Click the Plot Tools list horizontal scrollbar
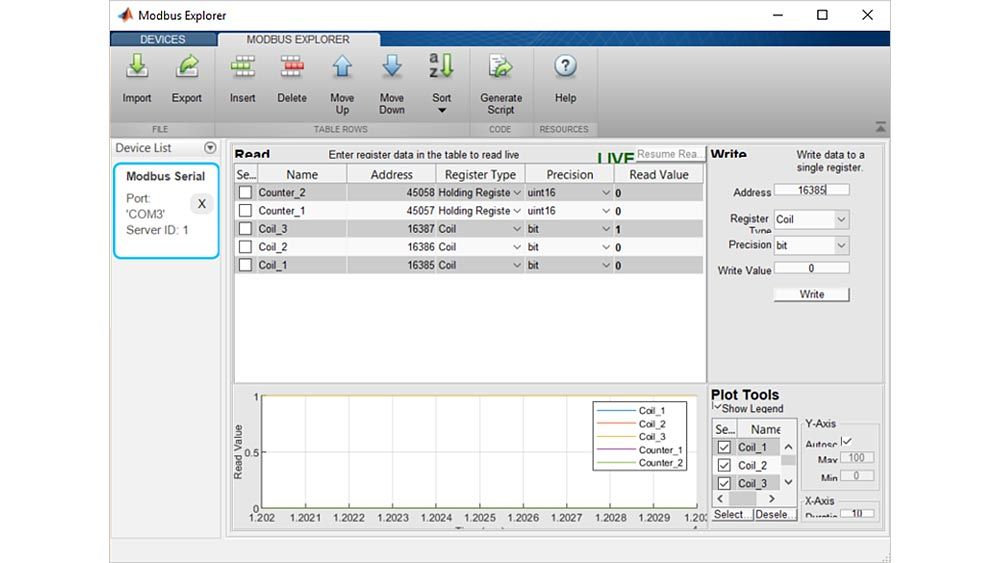Viewport: 1000px width, 563px height. coord(747,498)
